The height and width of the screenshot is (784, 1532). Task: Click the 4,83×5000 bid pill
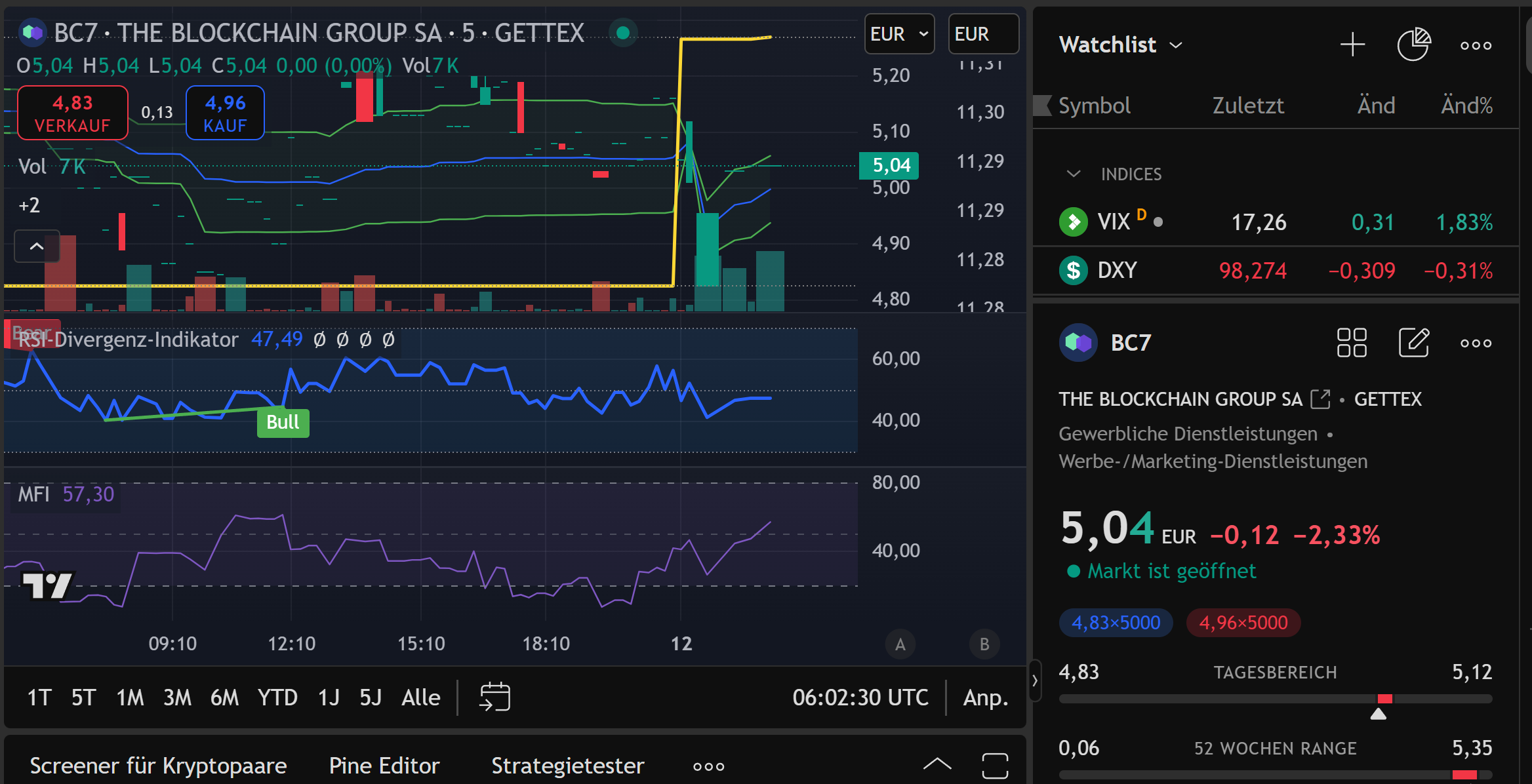tap(1116, 622)
